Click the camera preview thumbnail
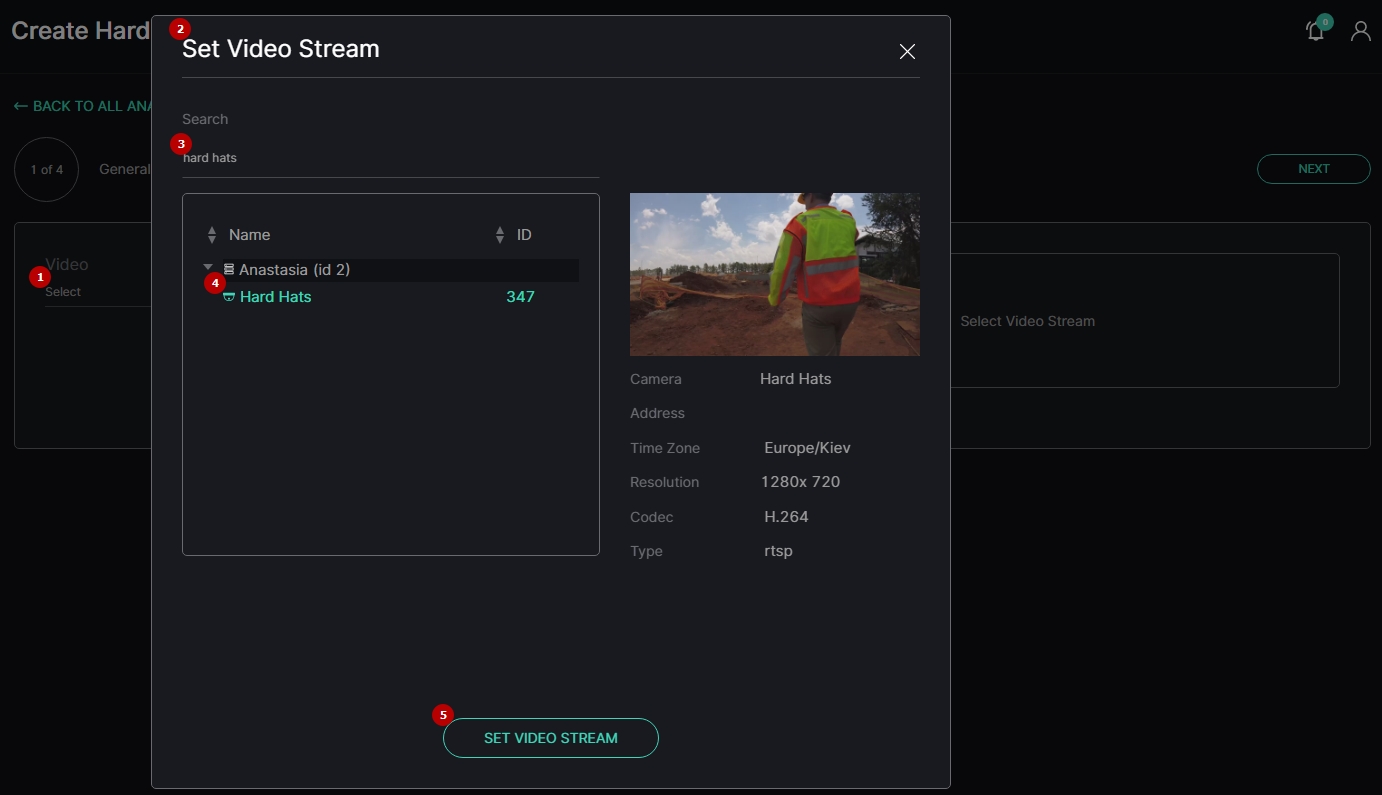The image size is (1382, 795). click(x=775, y=274)
